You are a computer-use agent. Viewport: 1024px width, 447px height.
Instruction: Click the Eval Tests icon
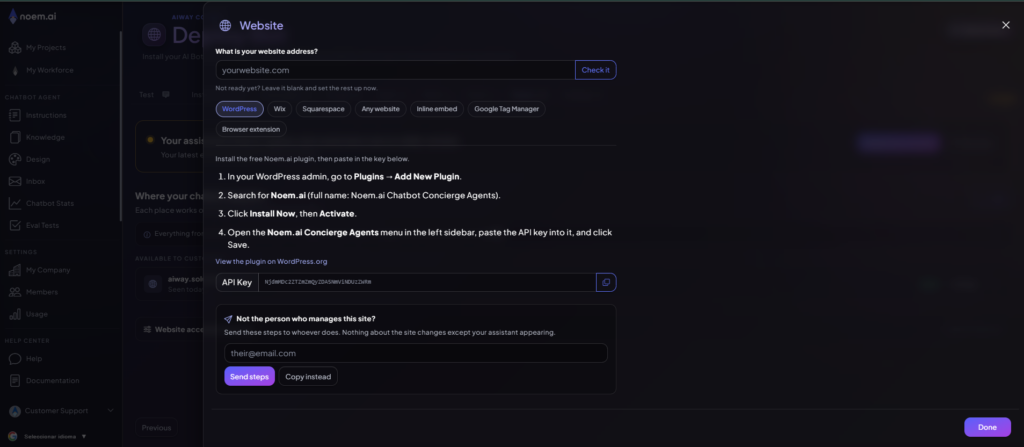[x=14, y=225]
